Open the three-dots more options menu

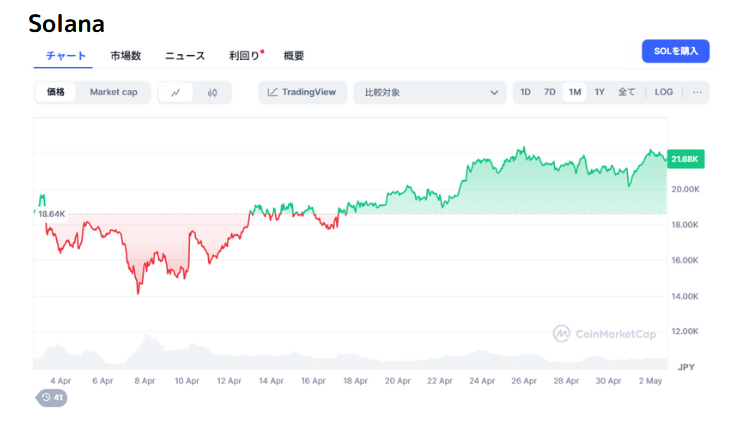(x=697, y=92)
